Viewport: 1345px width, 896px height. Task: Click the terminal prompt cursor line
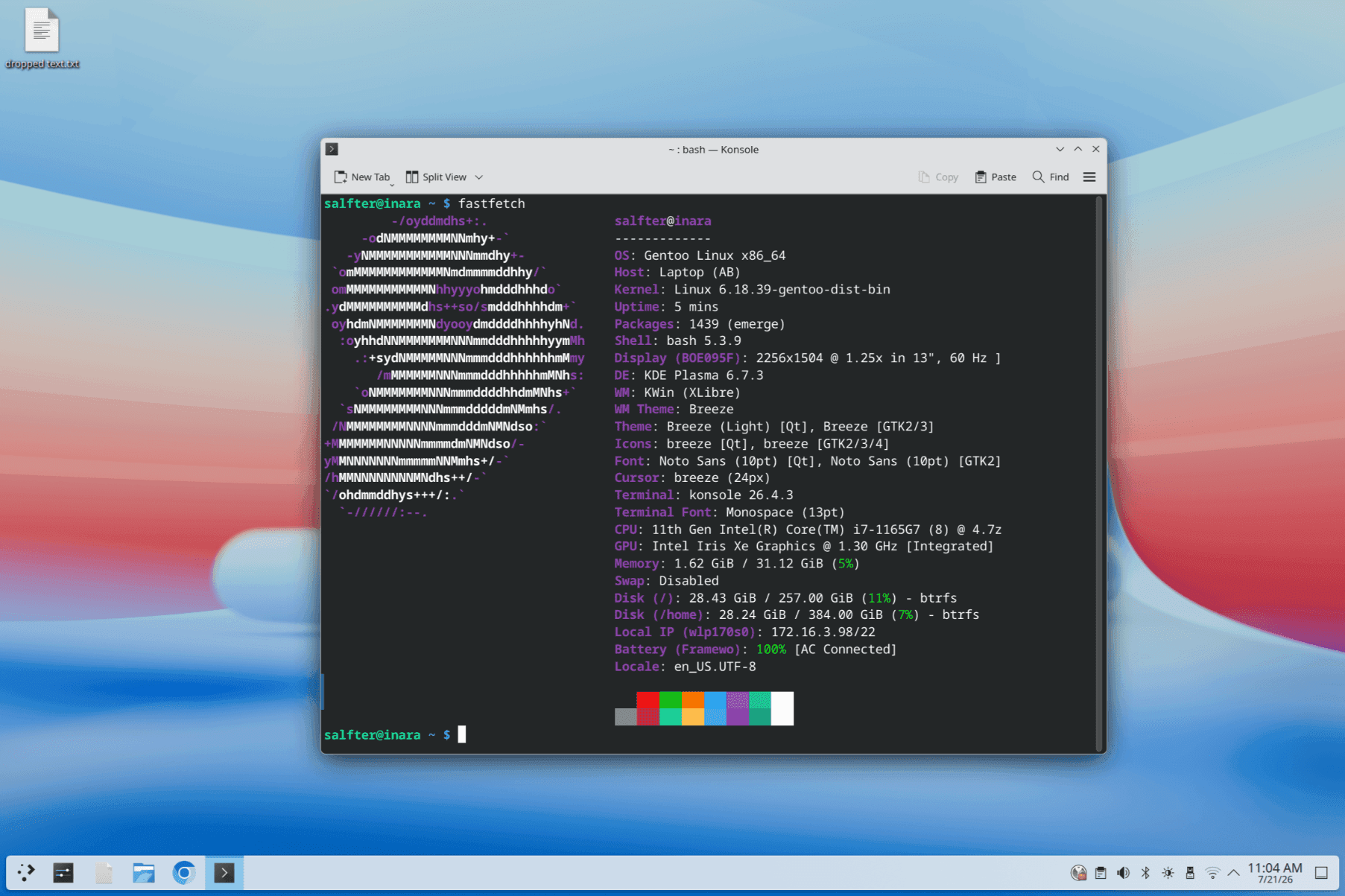pos(462,735)
